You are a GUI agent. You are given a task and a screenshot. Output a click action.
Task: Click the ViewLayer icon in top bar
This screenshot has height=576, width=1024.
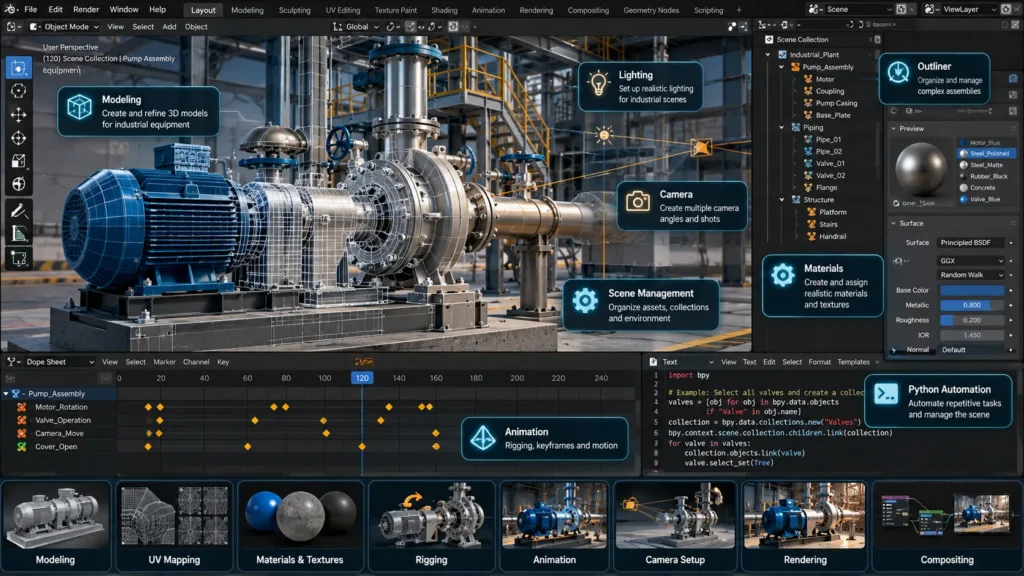pos(931,9)
